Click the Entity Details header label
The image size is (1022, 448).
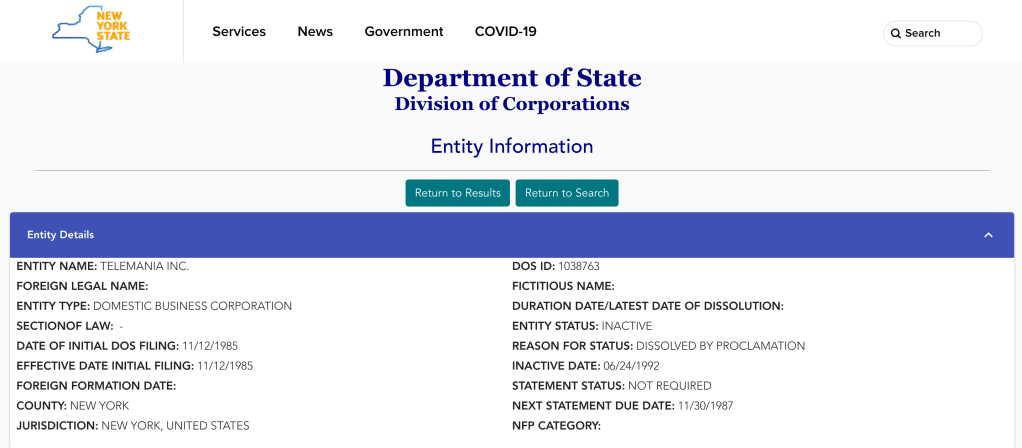(61, 235)
